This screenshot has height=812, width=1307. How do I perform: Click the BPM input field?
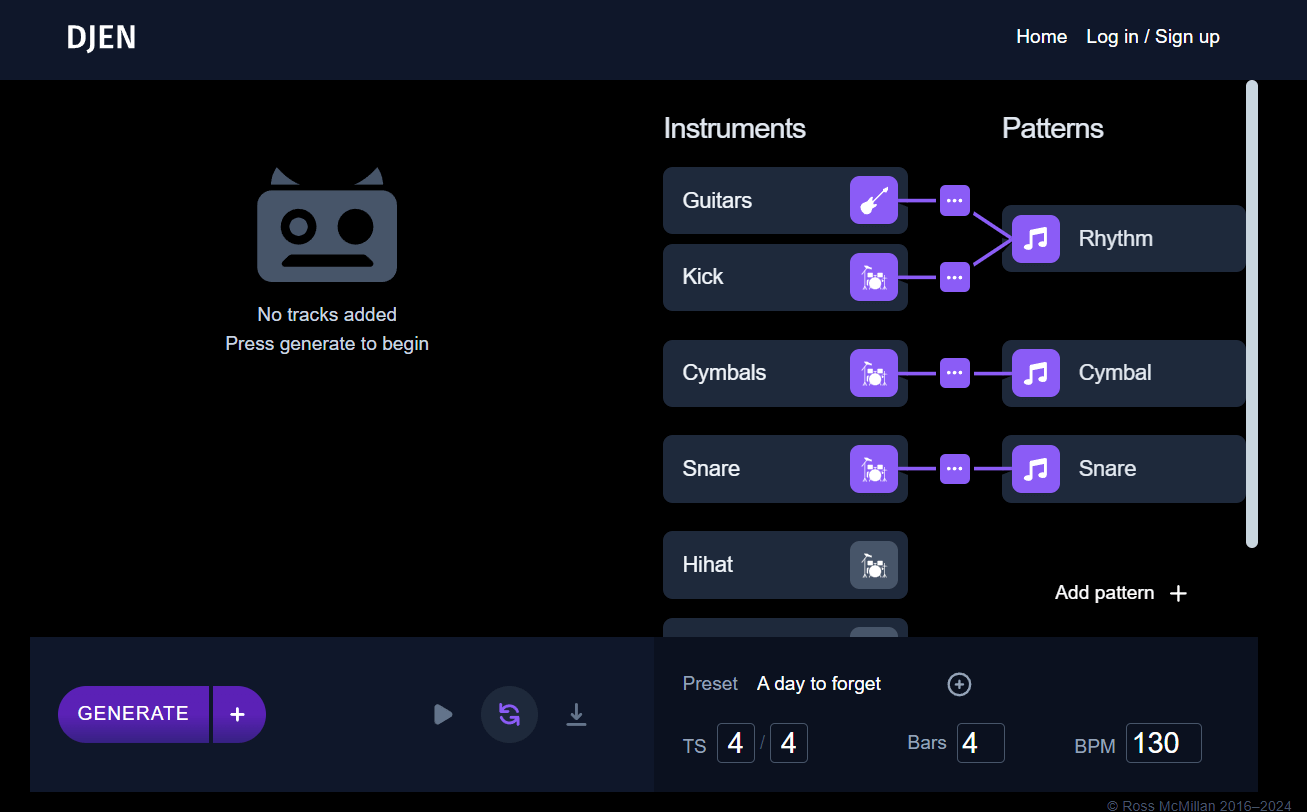click(x=1163, y=743)
